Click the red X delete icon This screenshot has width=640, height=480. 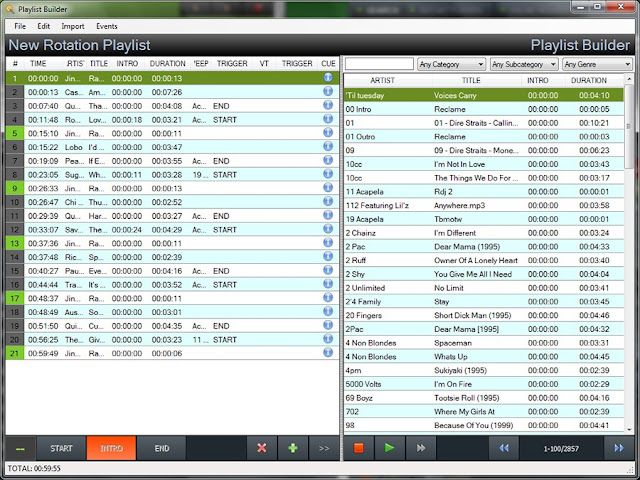(262, 448)
